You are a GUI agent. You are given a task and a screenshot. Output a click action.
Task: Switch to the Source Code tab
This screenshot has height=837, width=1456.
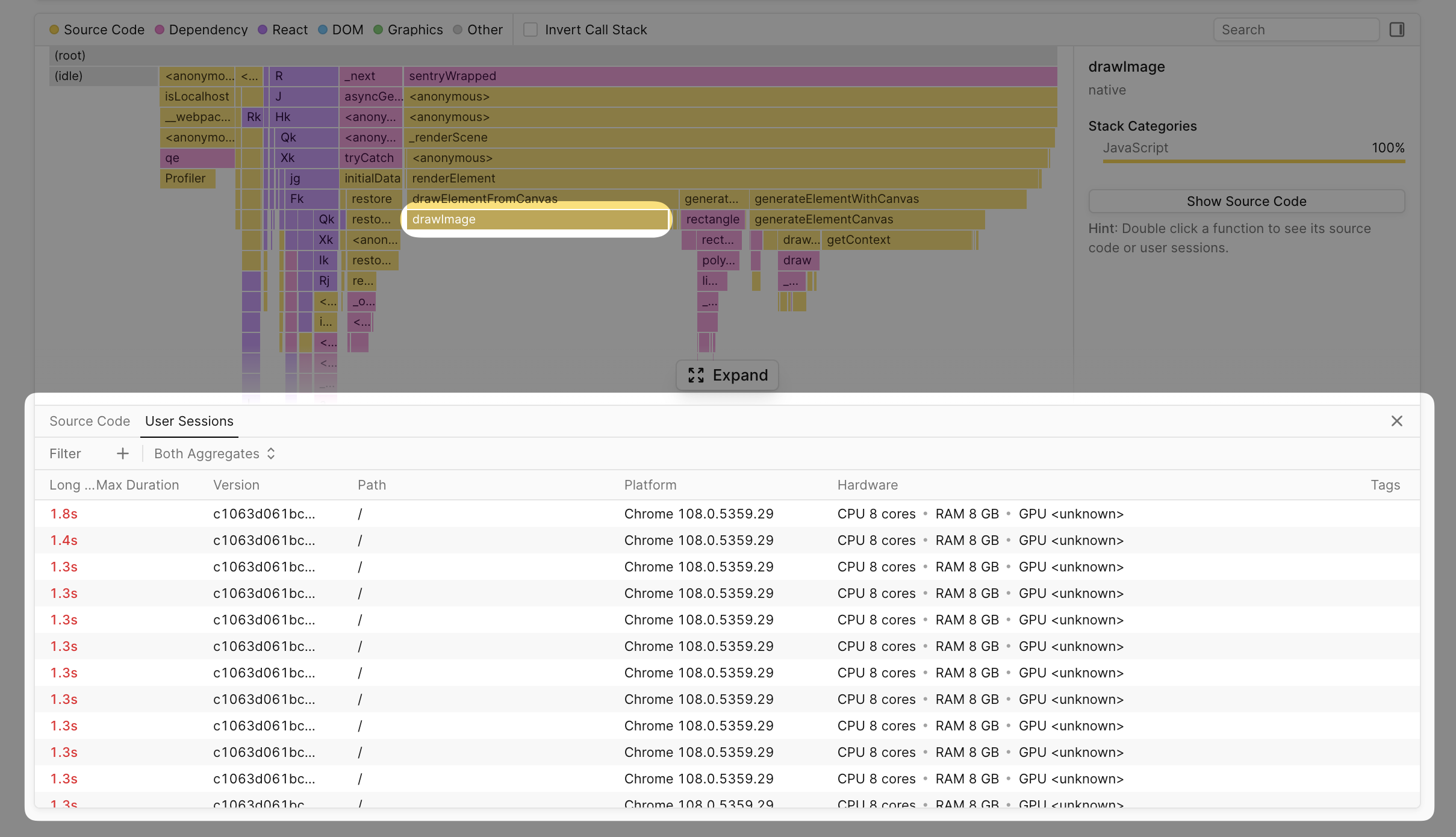point(90,421)
